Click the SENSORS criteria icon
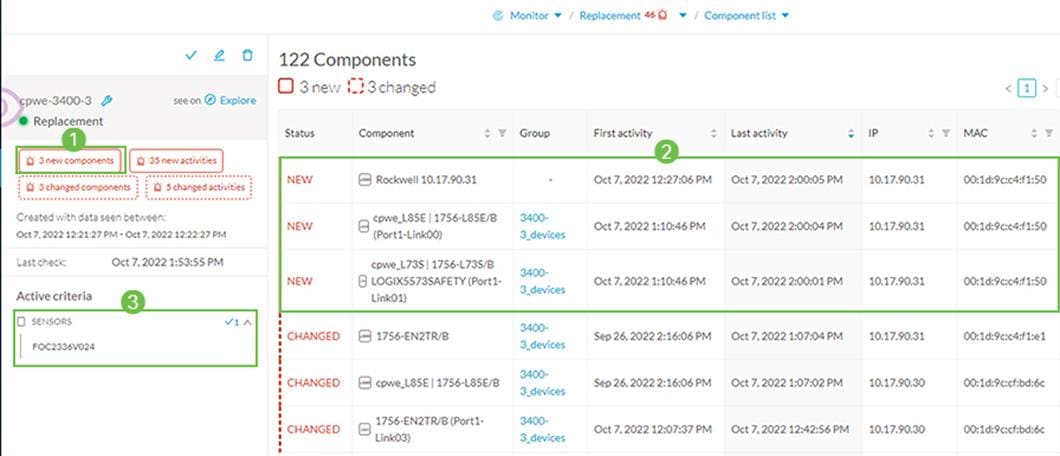Viewport: 1060px width, 456px height. click(x=22, y=322)
